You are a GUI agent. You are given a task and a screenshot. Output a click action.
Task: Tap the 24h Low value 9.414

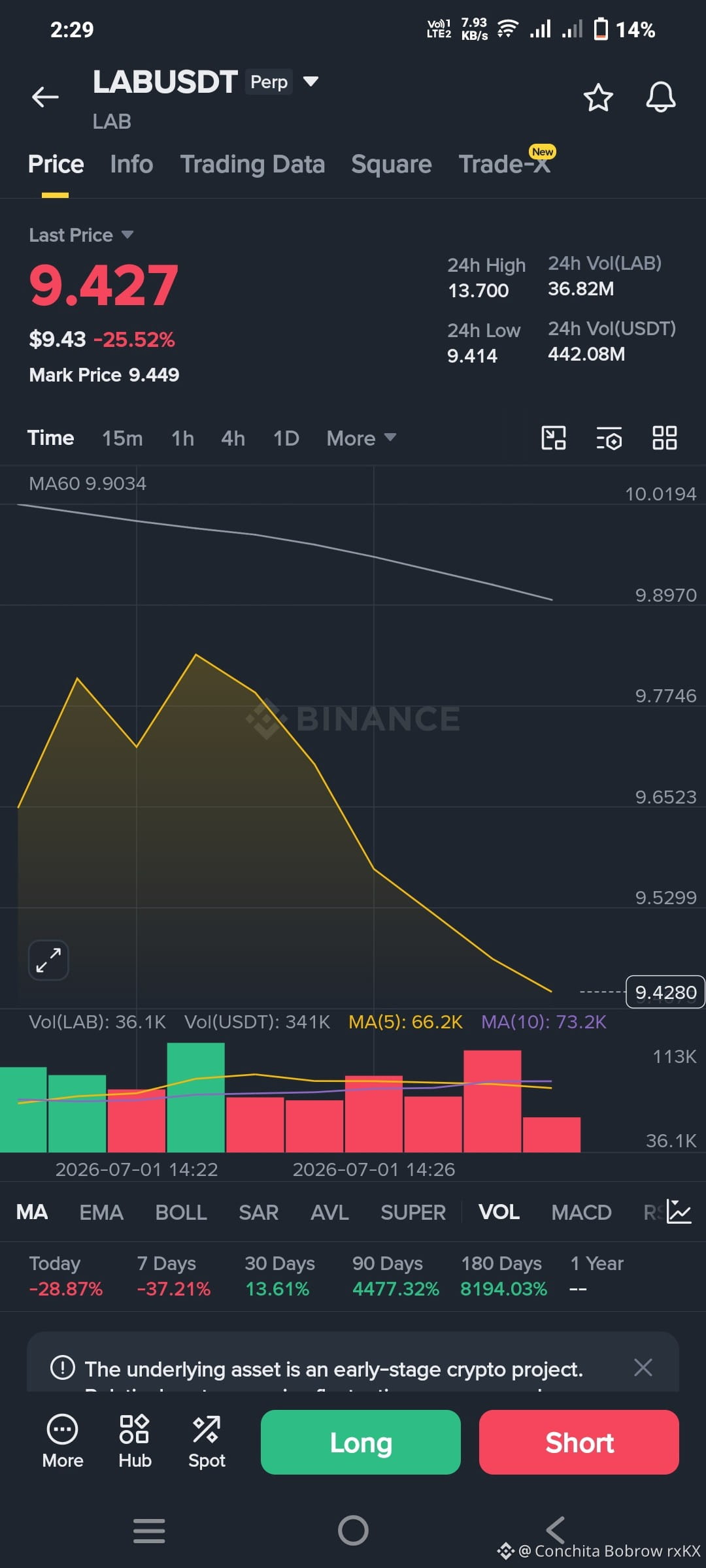click(x=472, y=356)
